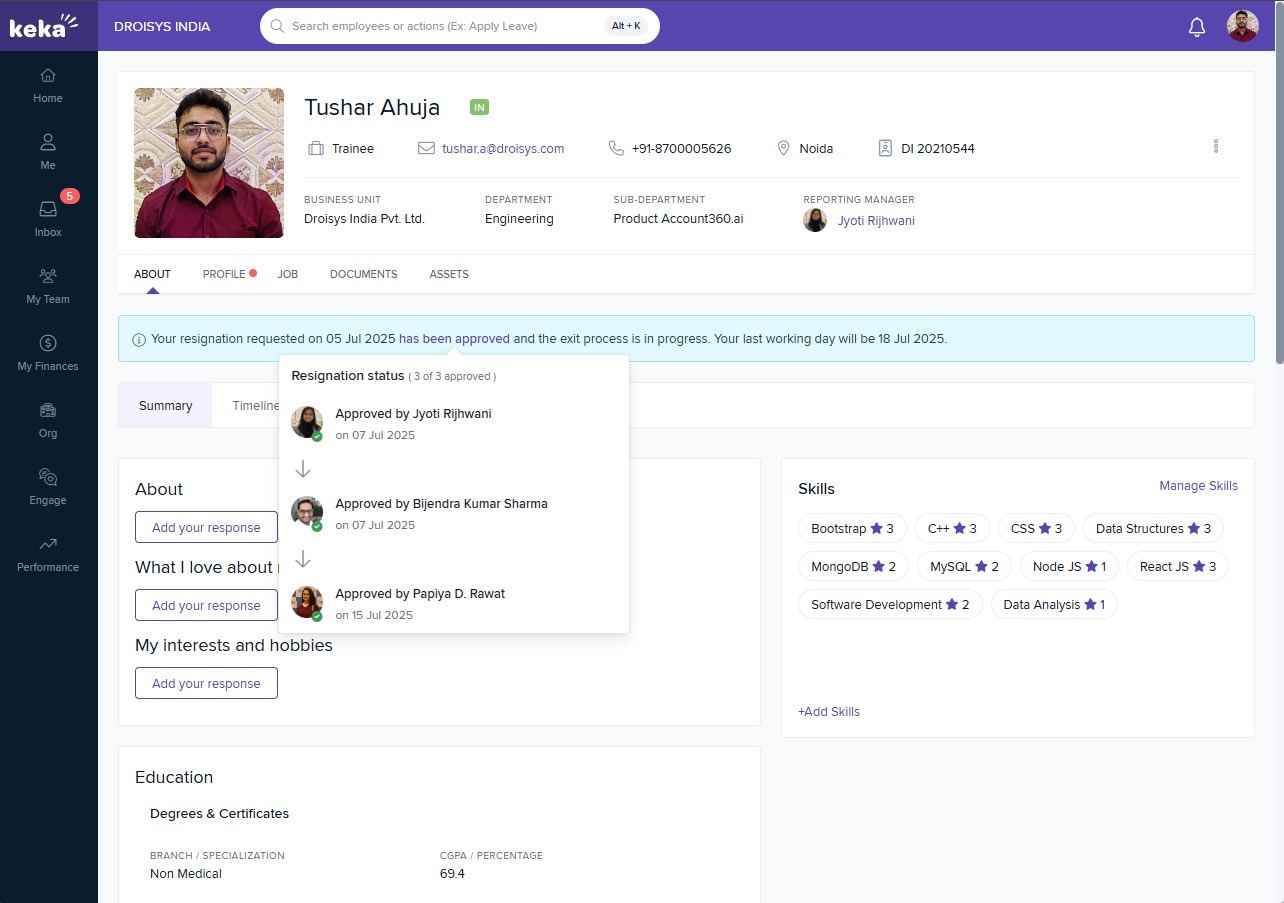Open My Finances section
The image size is (1284, 903).
coord(48,352)
